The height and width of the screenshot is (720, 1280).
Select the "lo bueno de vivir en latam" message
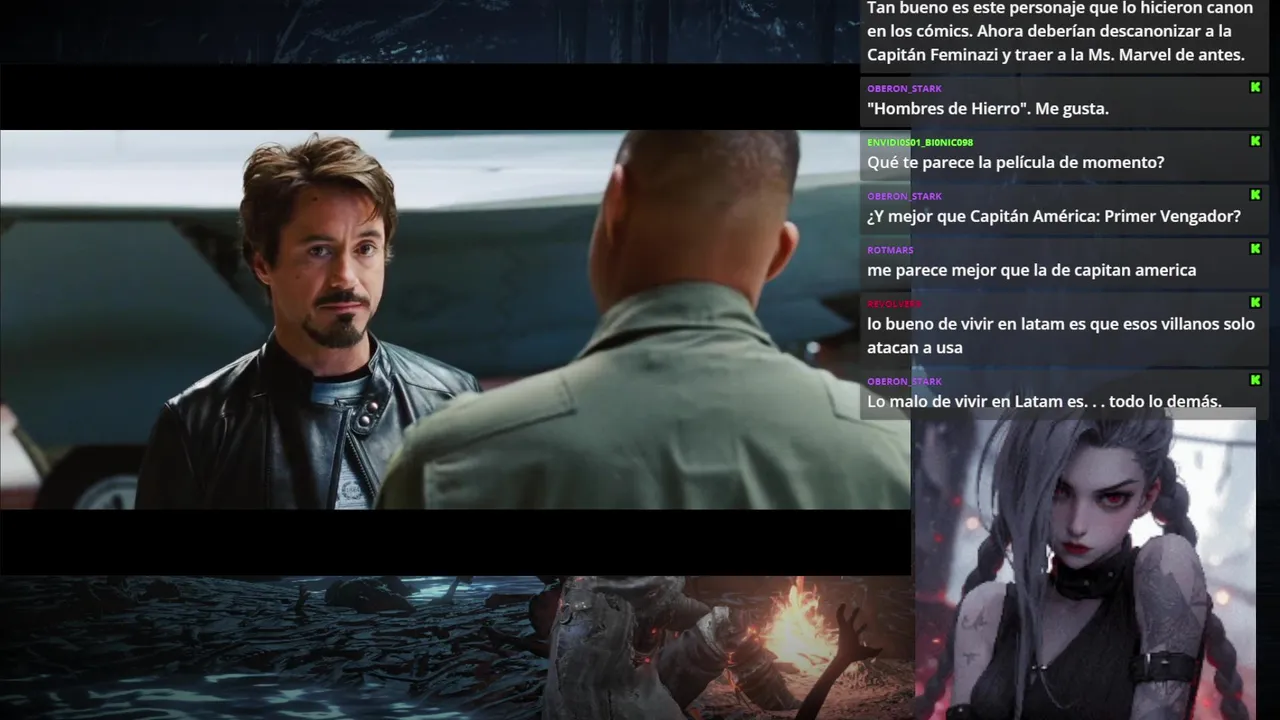[1061, 337]
